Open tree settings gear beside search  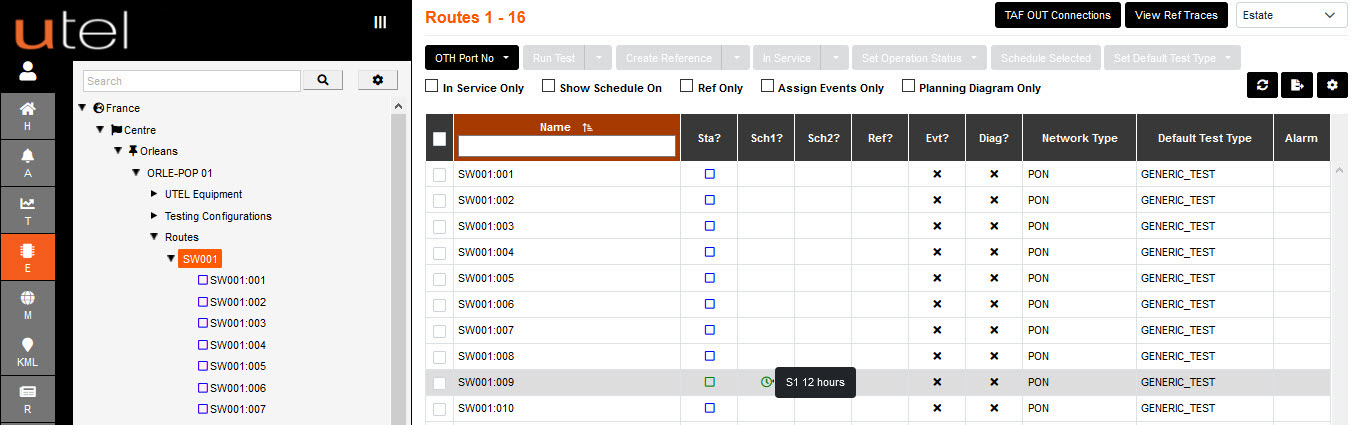[377, 80]
